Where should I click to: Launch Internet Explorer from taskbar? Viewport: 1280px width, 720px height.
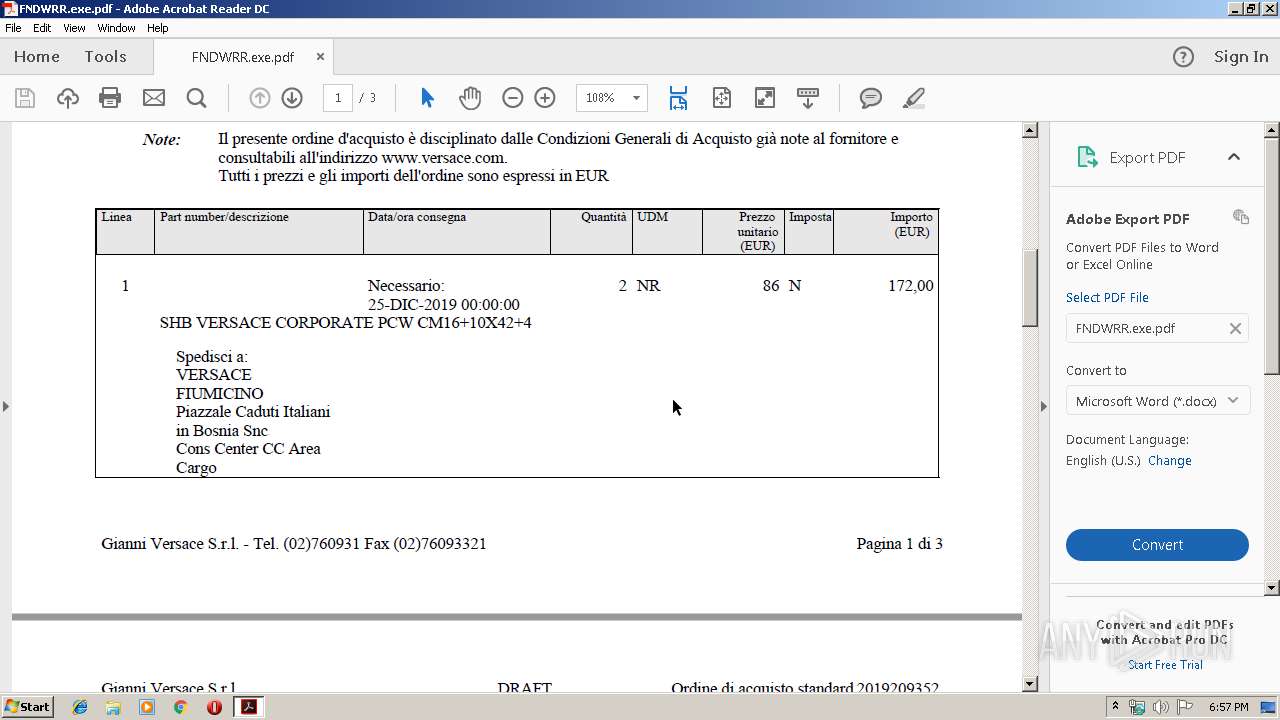[x=80, y=707]
